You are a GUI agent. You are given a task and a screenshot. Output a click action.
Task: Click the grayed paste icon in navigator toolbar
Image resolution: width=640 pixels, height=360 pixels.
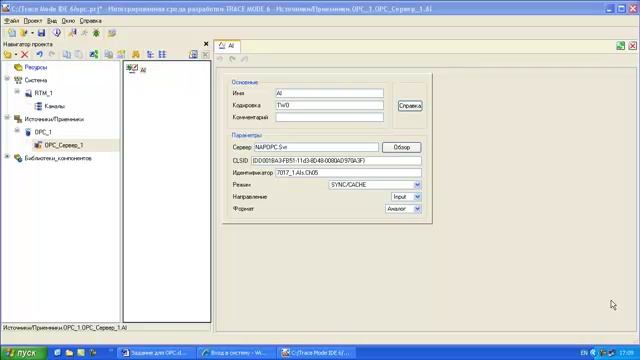(x=79, y=54)
